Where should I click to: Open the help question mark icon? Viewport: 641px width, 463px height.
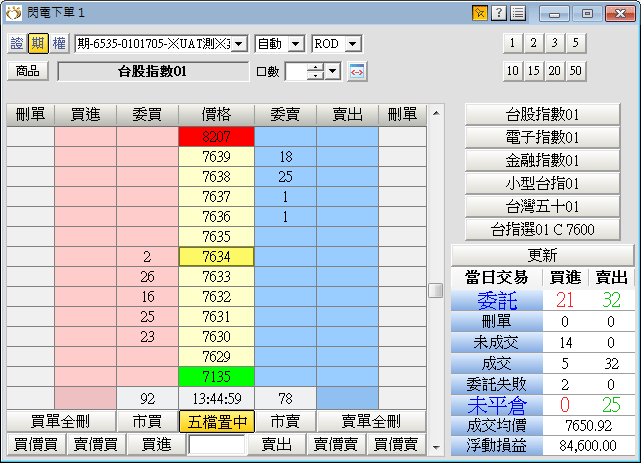(499, 13)
